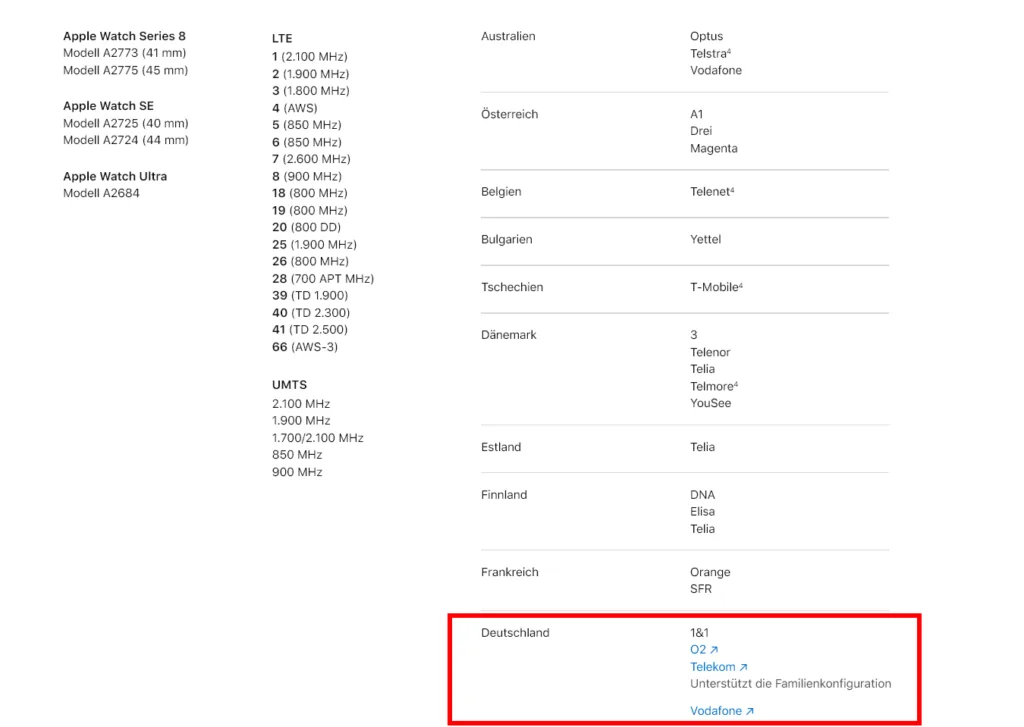Open the O2 carrier link

tap(698, 650)
